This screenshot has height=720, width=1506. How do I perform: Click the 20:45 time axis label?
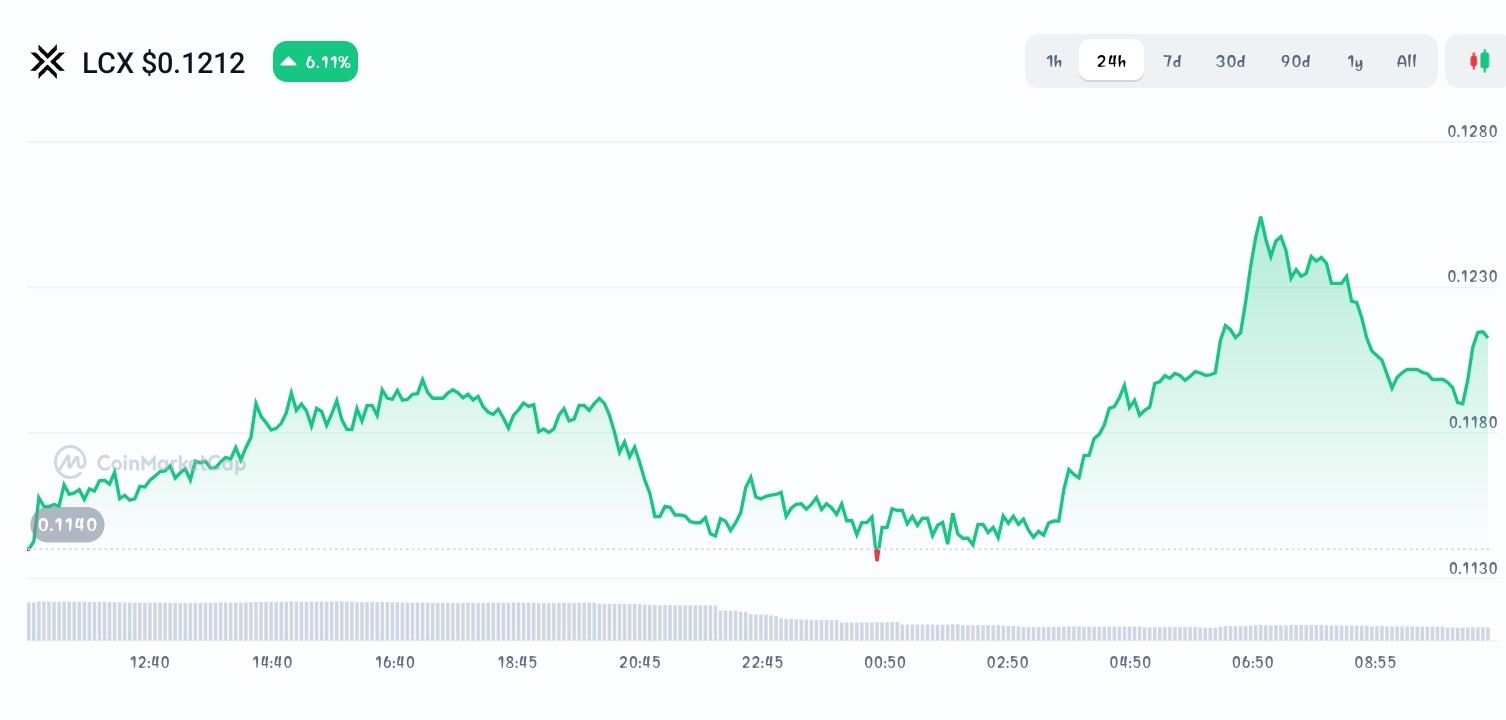tap(640, 662)
